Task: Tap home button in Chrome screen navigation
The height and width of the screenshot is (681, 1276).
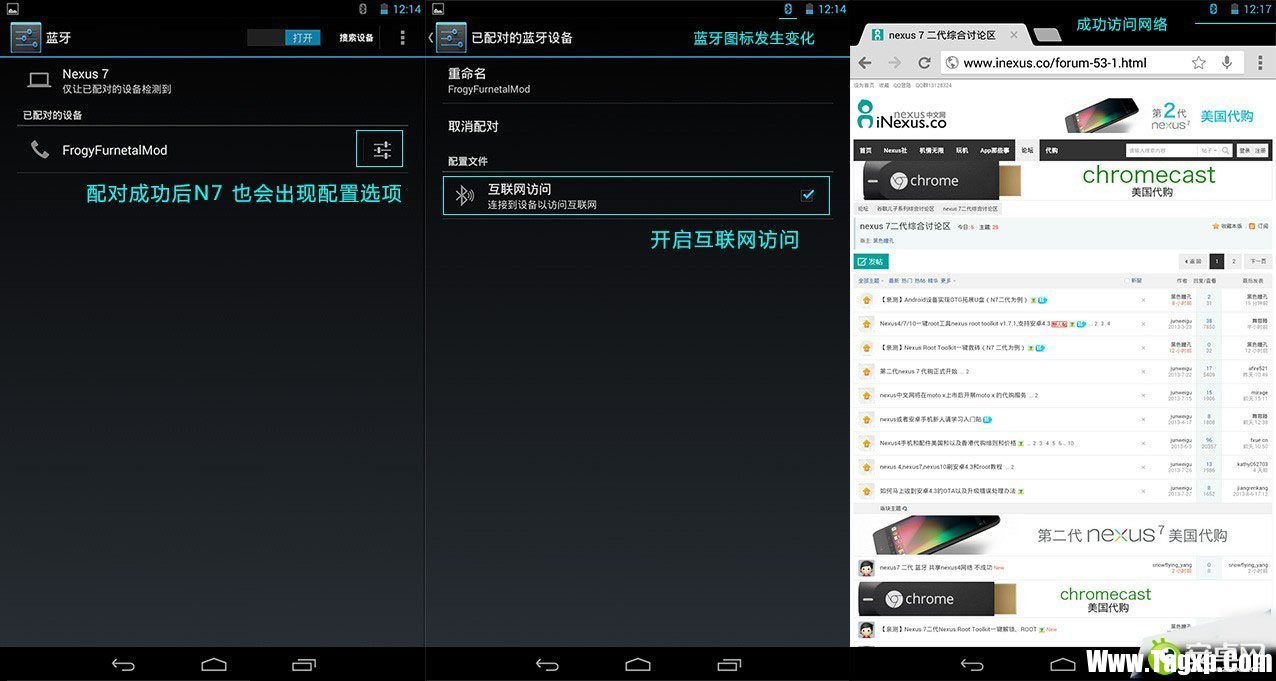Action: coord(1062,664)
